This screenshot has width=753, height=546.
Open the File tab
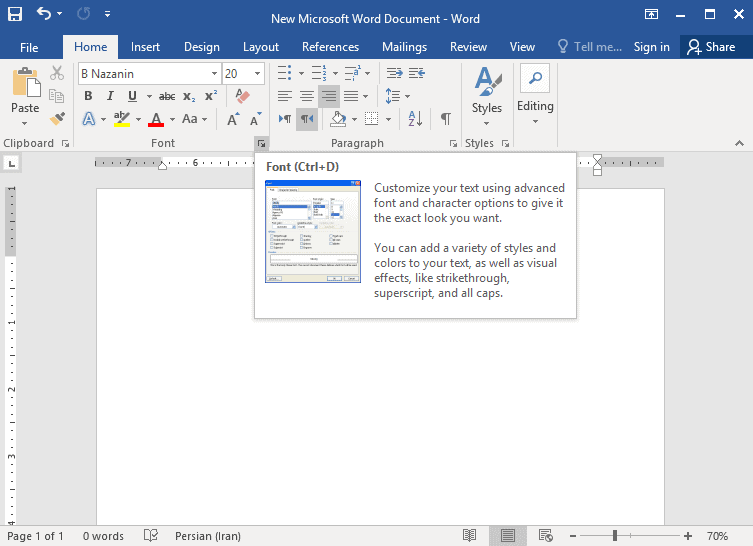(29, 47)
